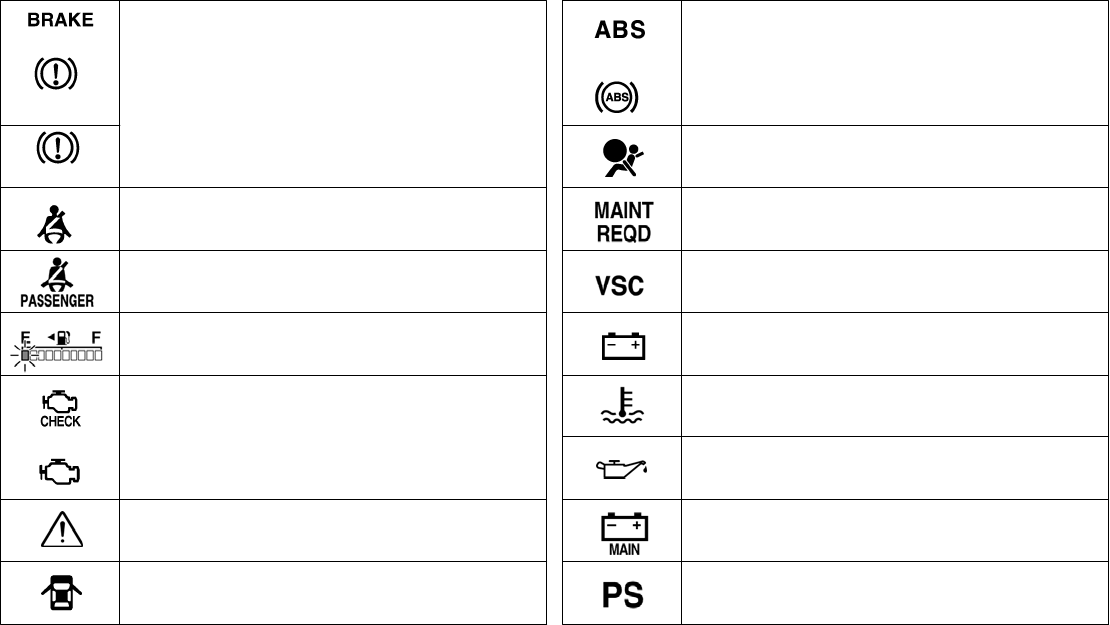Click the triangle master warning icon
1110x625 pixels.
[60, 531]
